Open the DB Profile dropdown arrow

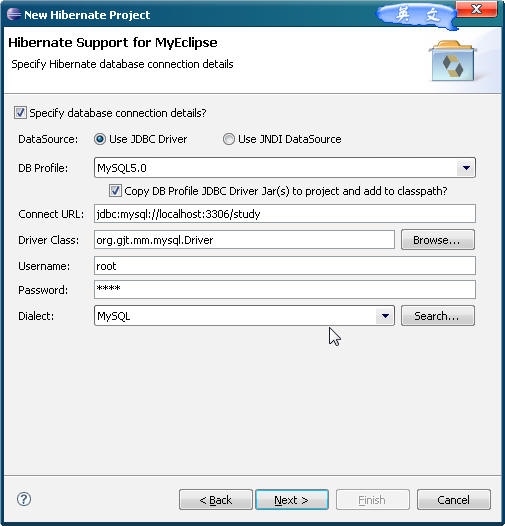coord(466,168)
